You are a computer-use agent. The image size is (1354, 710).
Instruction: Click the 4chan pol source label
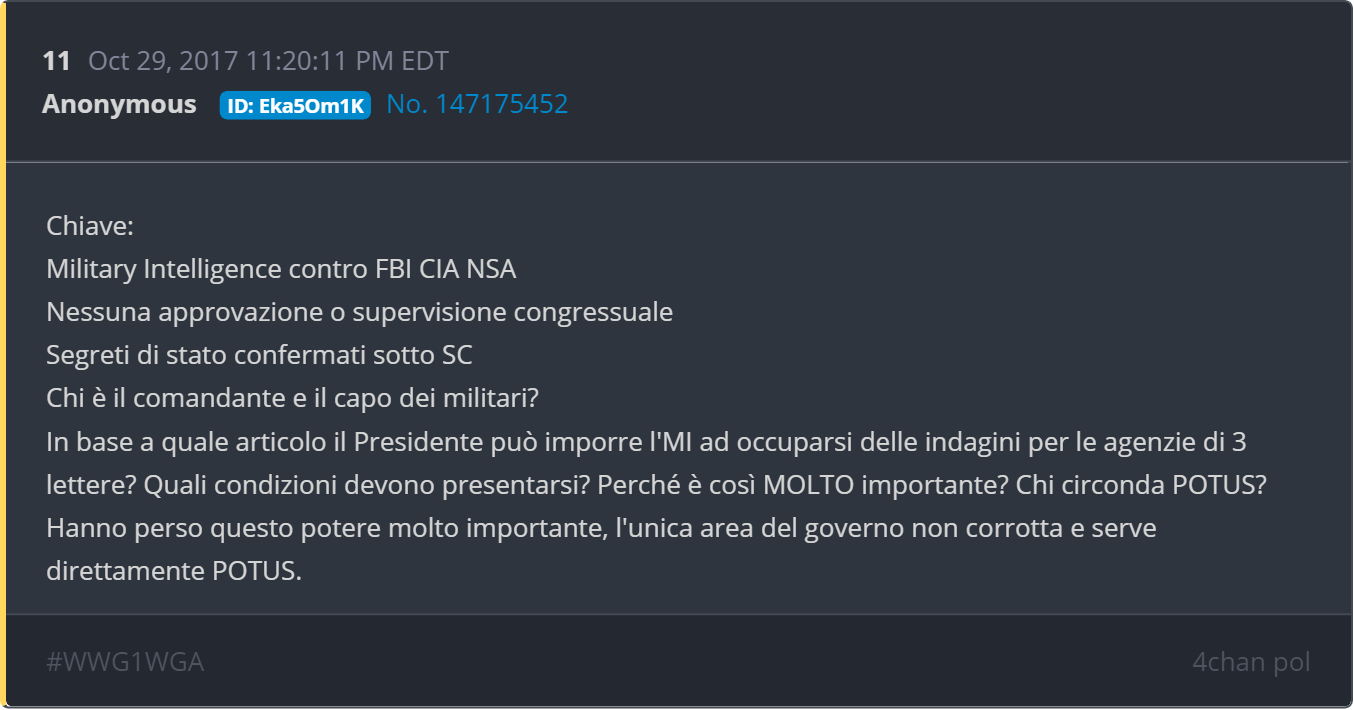[1250, 661]
